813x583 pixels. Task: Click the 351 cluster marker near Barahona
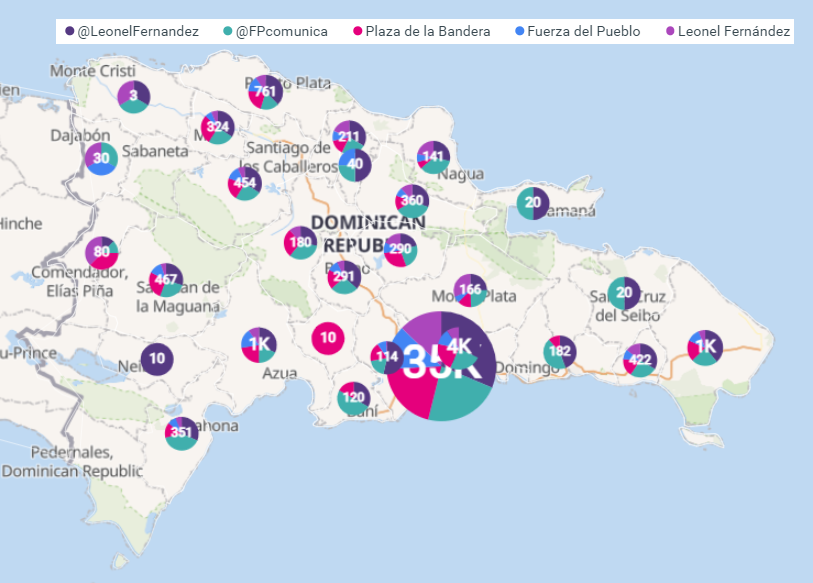[181, 433]
